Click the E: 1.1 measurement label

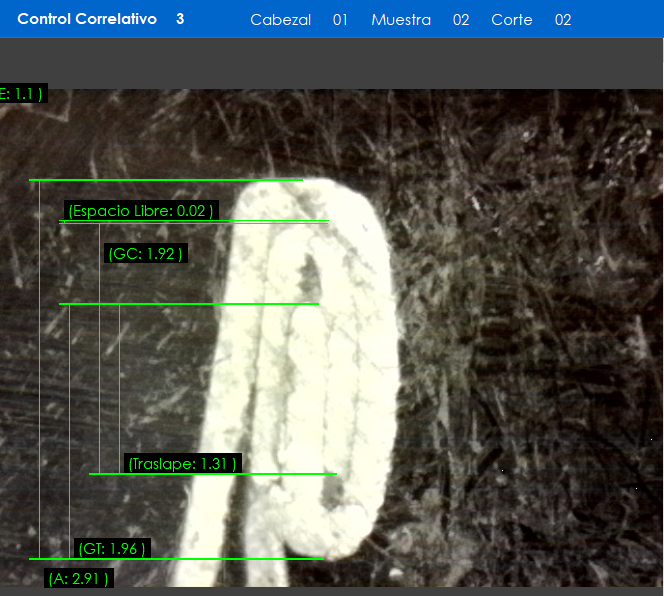pyautogui.click(x=21, y=94)
